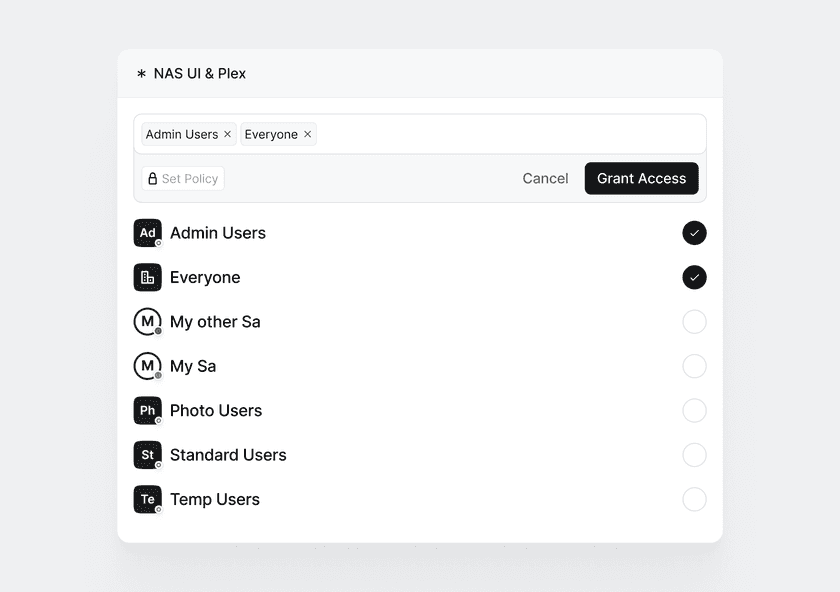Uncheck the Admin Users checkmark
The image size is (840, 592).
694,233
